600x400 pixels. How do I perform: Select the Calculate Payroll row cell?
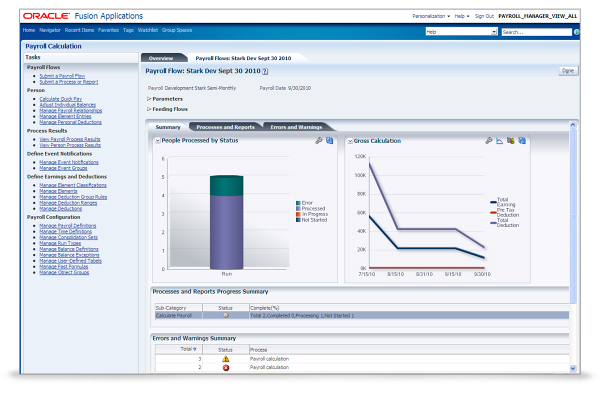(179, 315)
